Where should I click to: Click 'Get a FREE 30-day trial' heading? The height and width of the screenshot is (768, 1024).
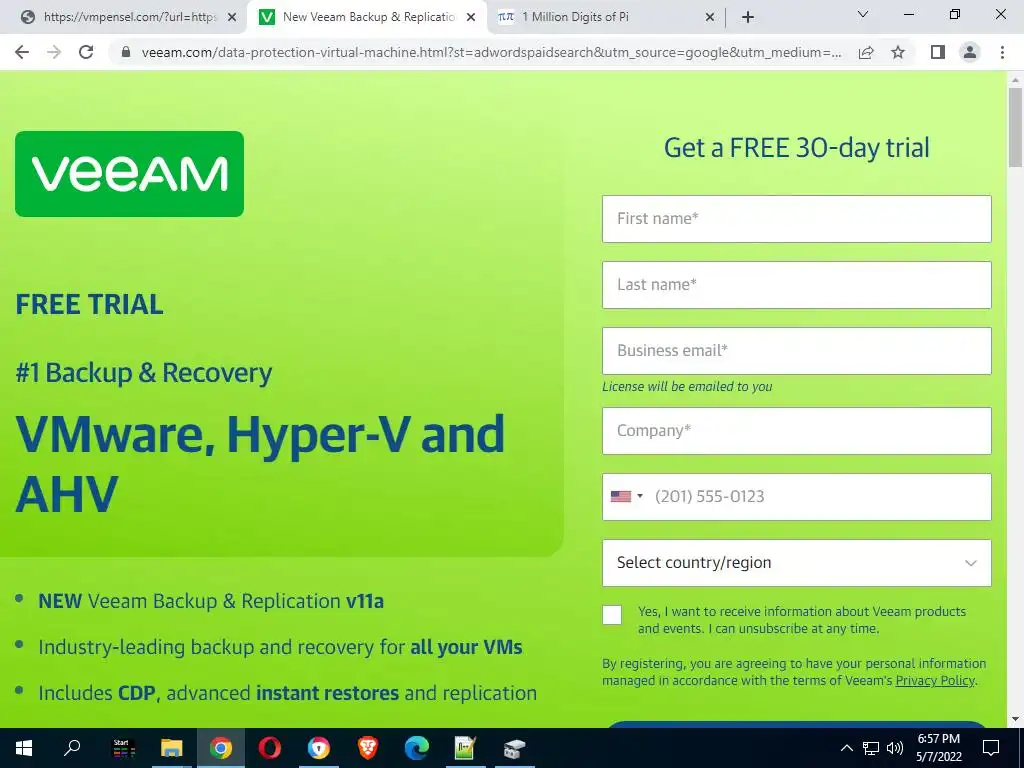click(796, 148)
